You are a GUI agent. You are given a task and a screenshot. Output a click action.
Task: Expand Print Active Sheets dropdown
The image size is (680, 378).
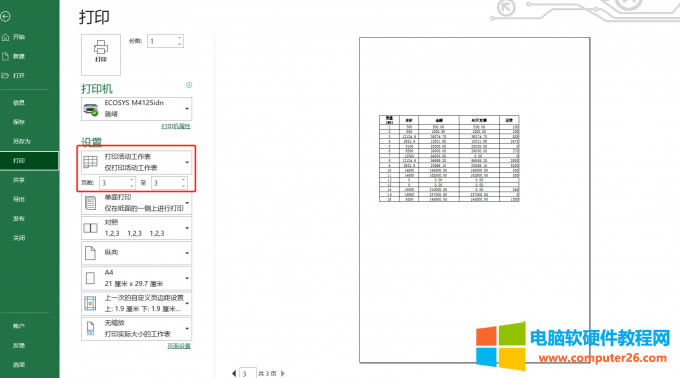tap(137, 162)
